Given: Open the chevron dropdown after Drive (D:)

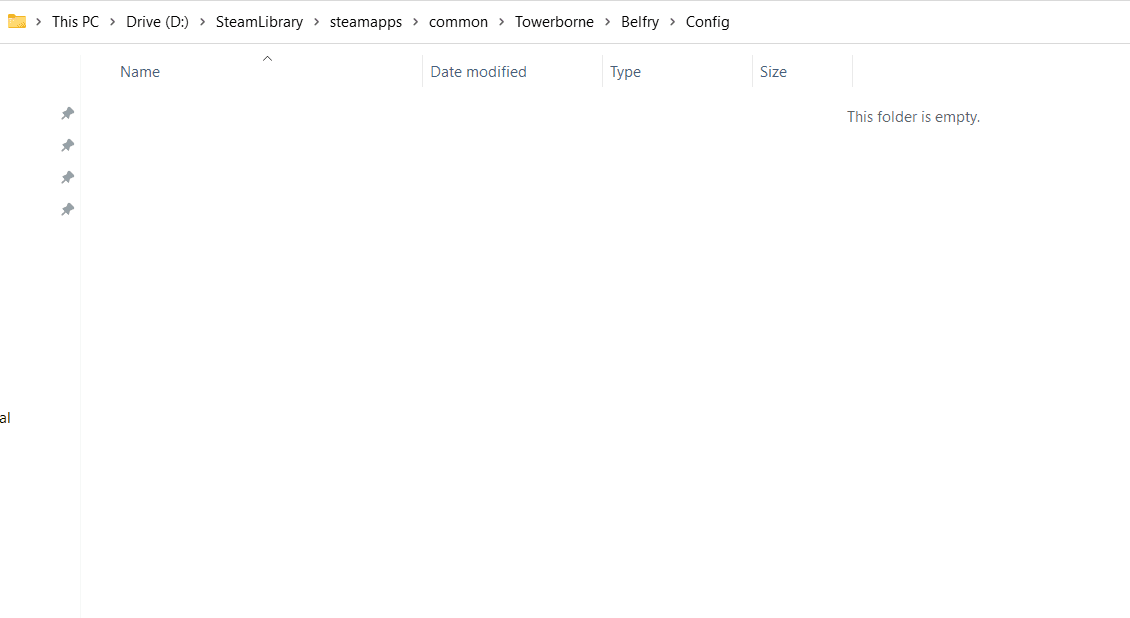Looking at the screenshot, I should (203, 22).
